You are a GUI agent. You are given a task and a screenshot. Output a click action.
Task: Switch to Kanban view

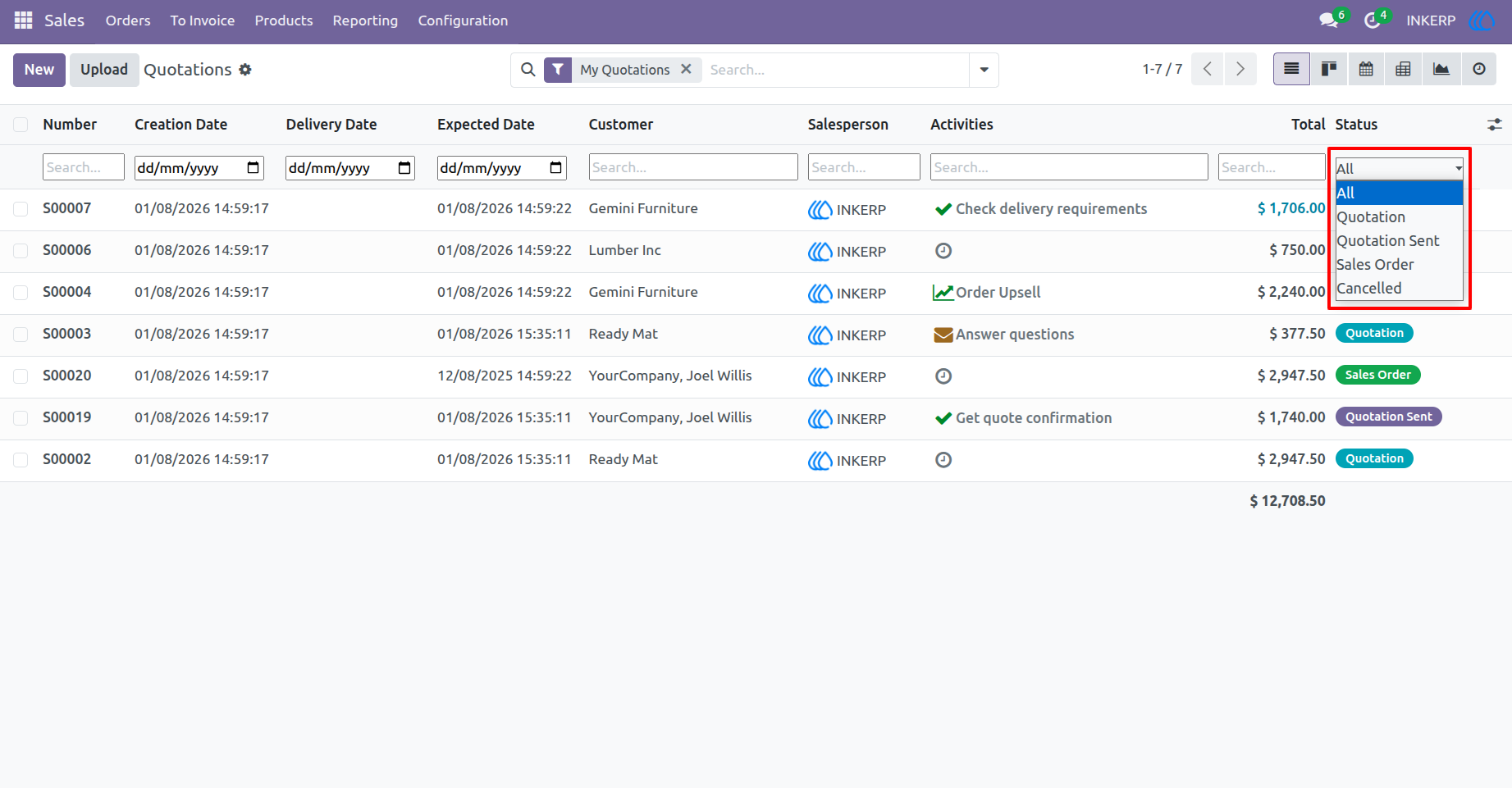coord(1329,70)
